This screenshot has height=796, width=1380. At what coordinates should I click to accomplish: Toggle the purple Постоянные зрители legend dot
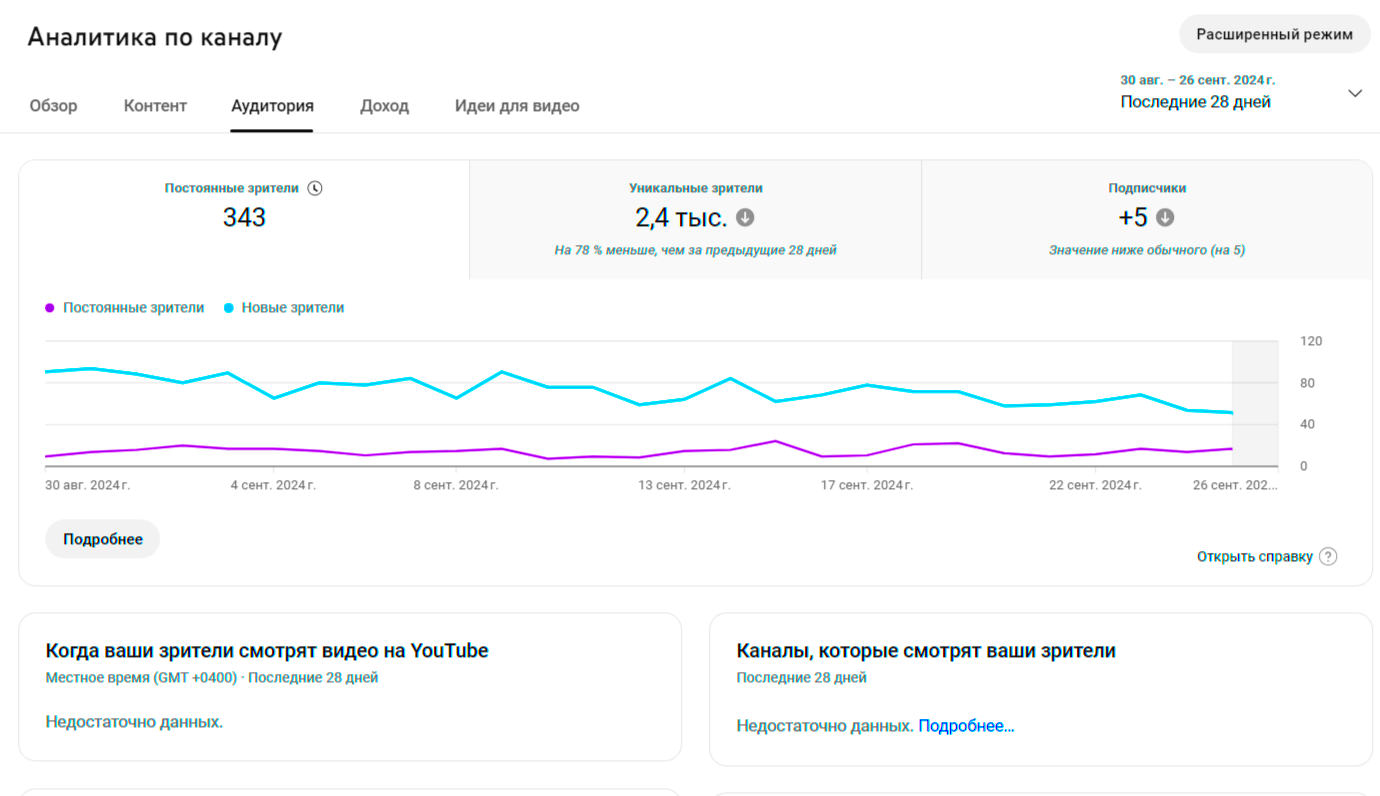tap(50, 308)
